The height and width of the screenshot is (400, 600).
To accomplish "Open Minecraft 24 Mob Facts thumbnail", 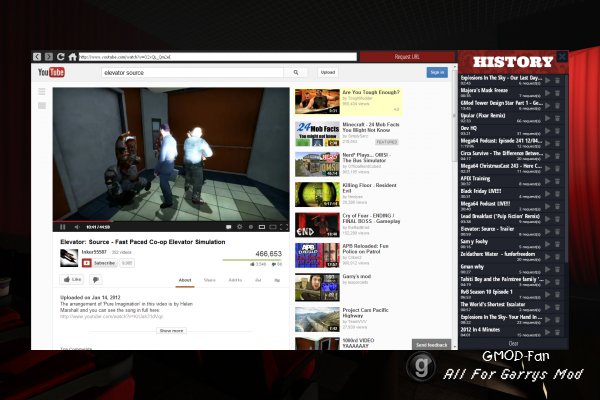I will 317,134.
